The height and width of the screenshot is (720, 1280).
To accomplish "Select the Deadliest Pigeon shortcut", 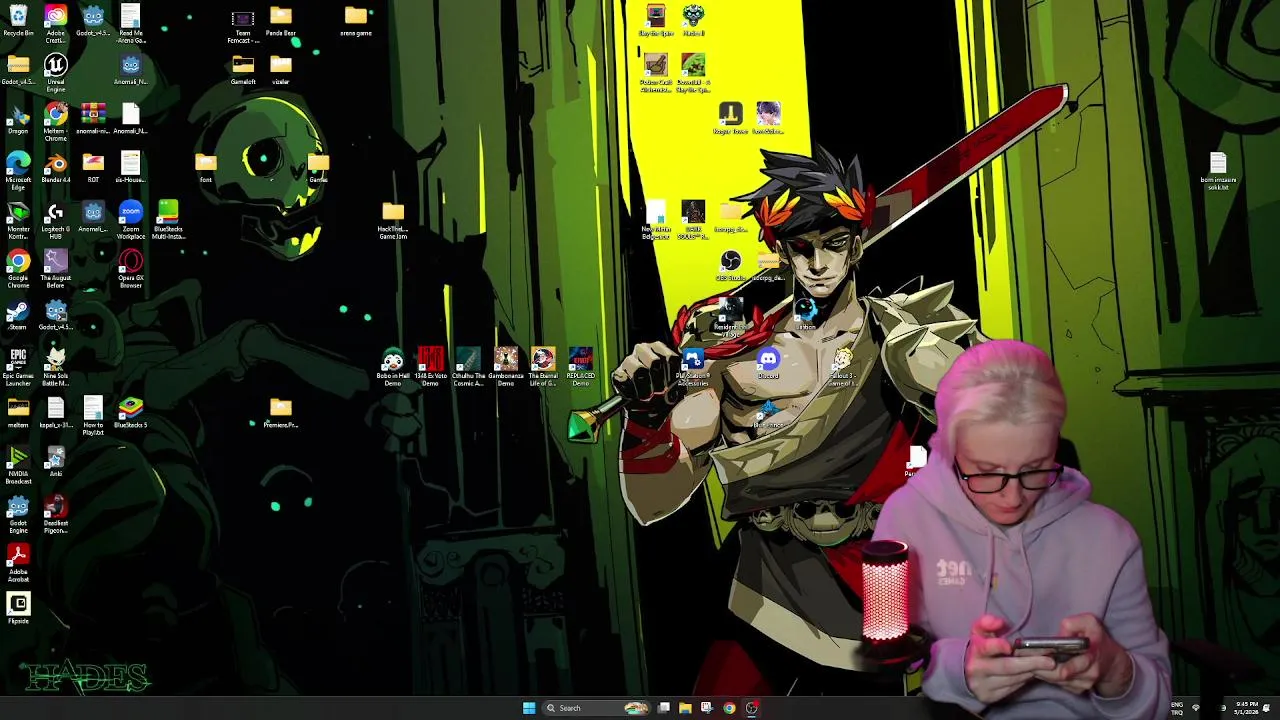I will (56, 514).
